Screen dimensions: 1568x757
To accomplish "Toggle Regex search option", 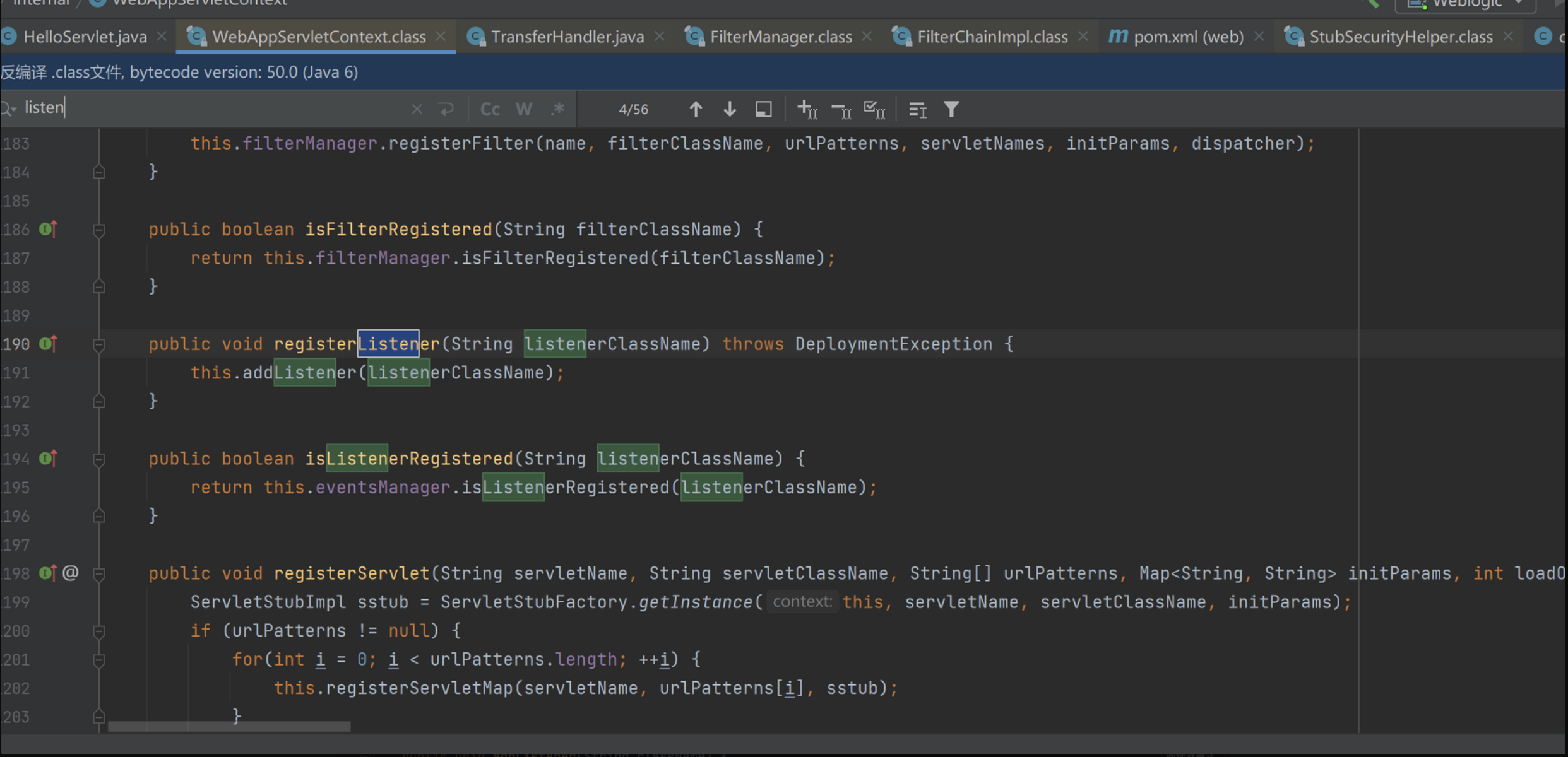I will (x=557, y=109).
